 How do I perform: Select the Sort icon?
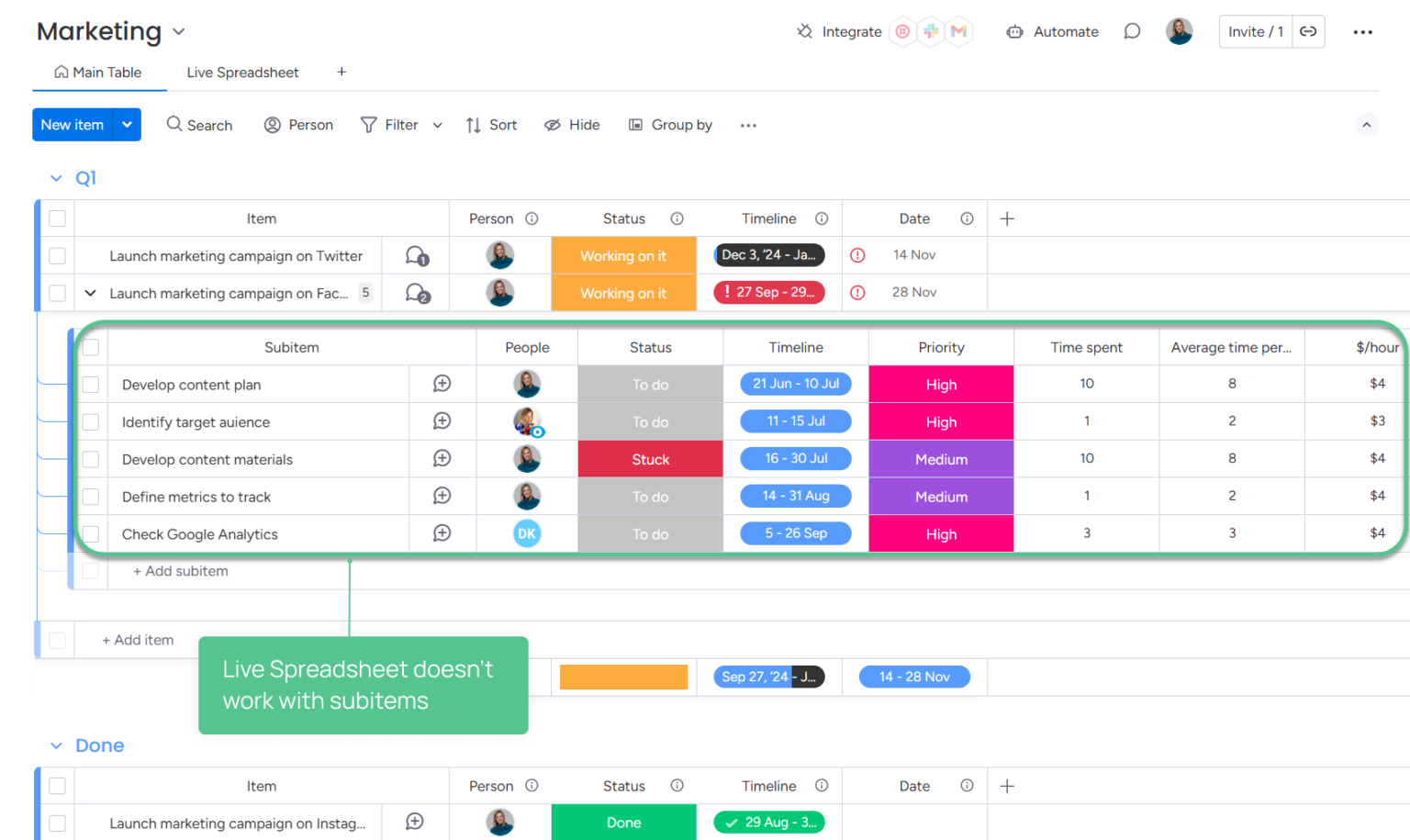pos(471,125)
